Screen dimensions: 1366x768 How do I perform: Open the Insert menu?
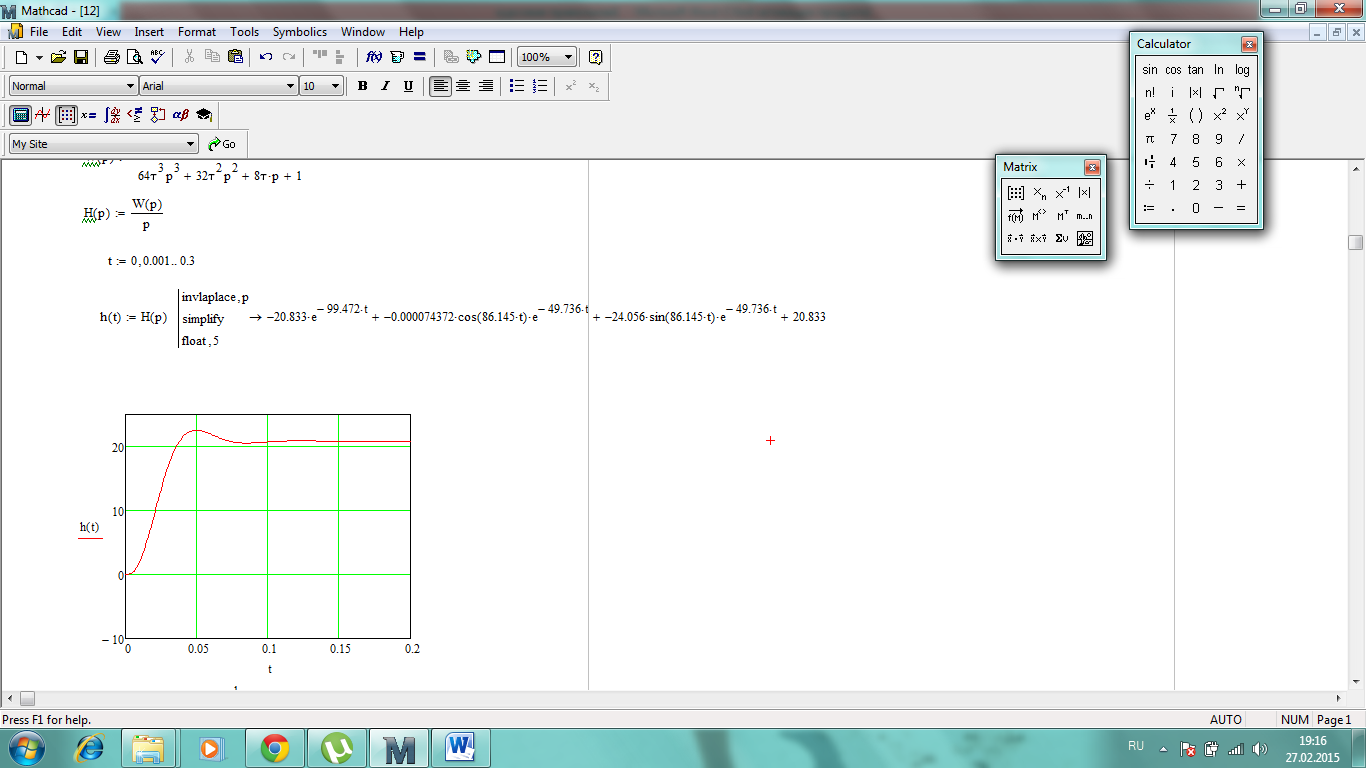click(x=149, y=32)
